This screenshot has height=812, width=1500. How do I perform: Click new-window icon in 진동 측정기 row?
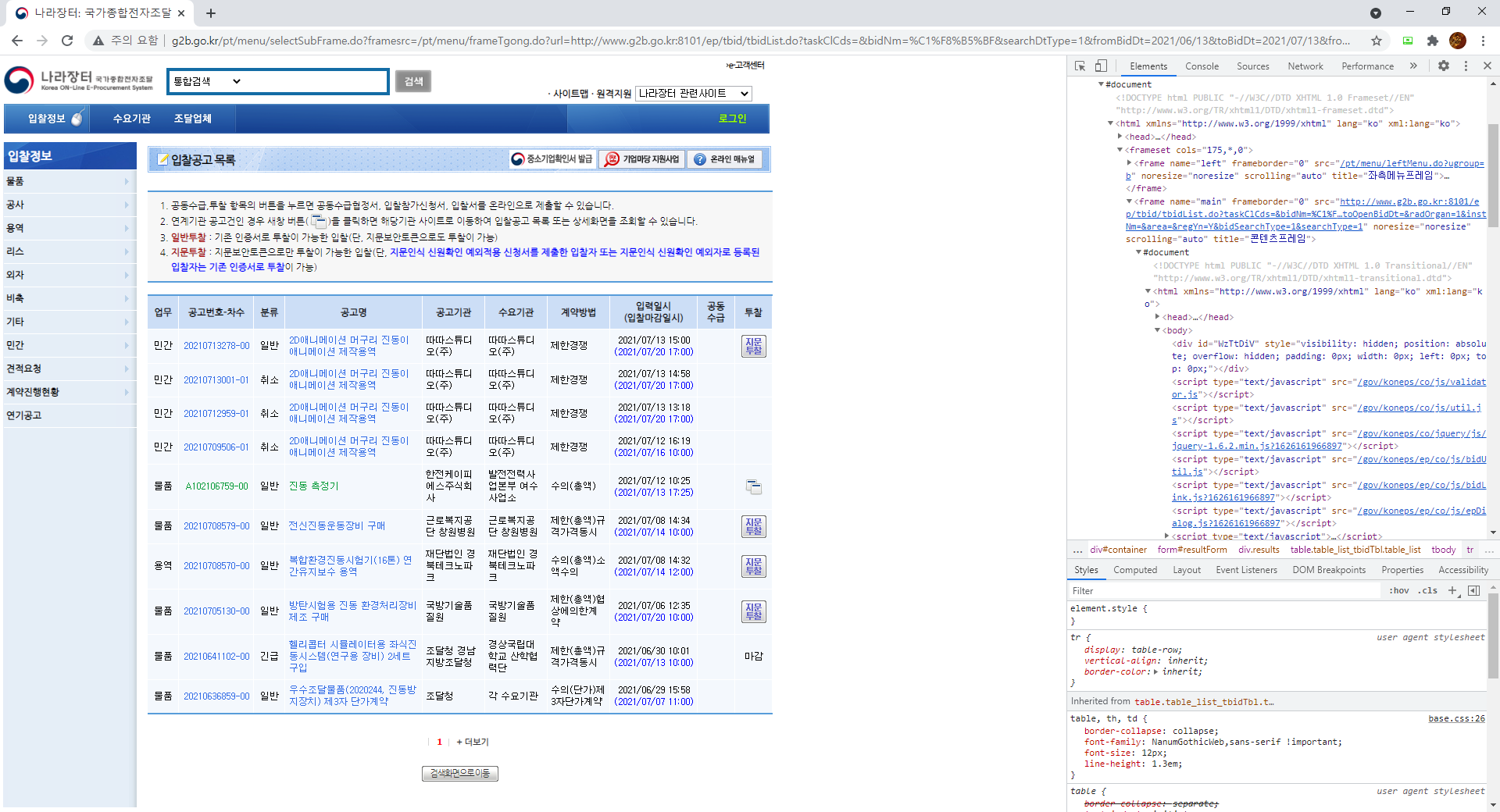coord(753,486)
